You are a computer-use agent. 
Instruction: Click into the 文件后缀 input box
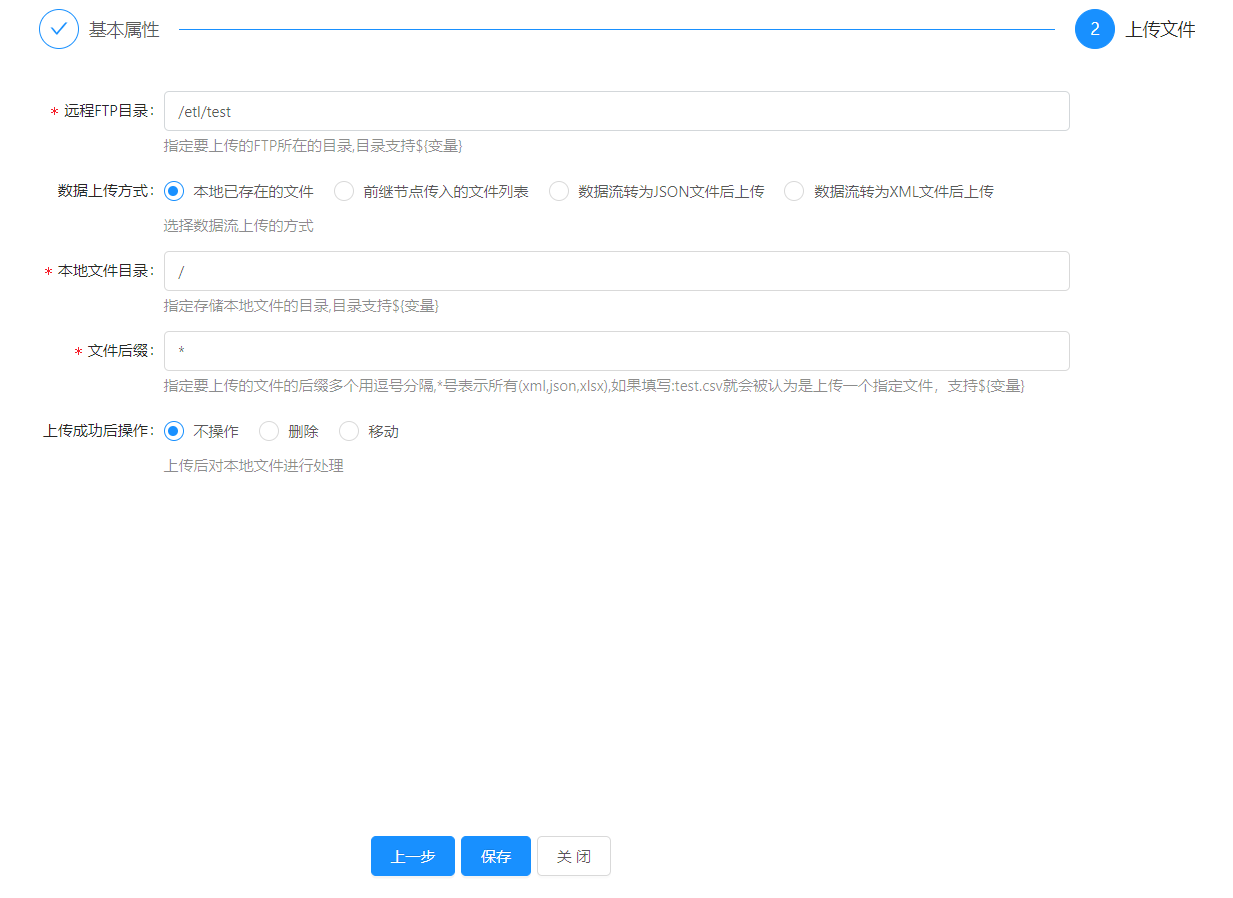616,351
